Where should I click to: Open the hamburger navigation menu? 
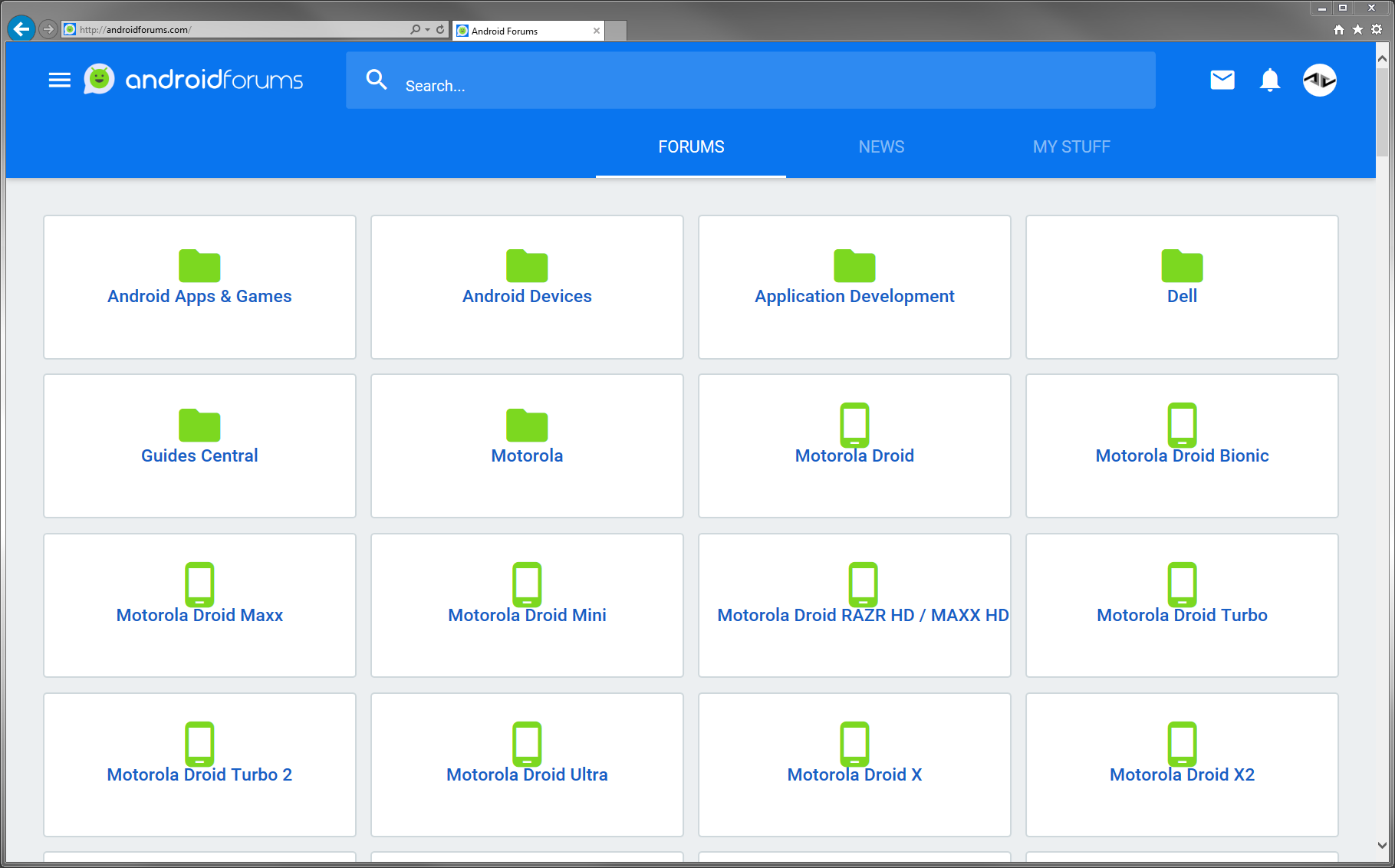click(59, 80)
